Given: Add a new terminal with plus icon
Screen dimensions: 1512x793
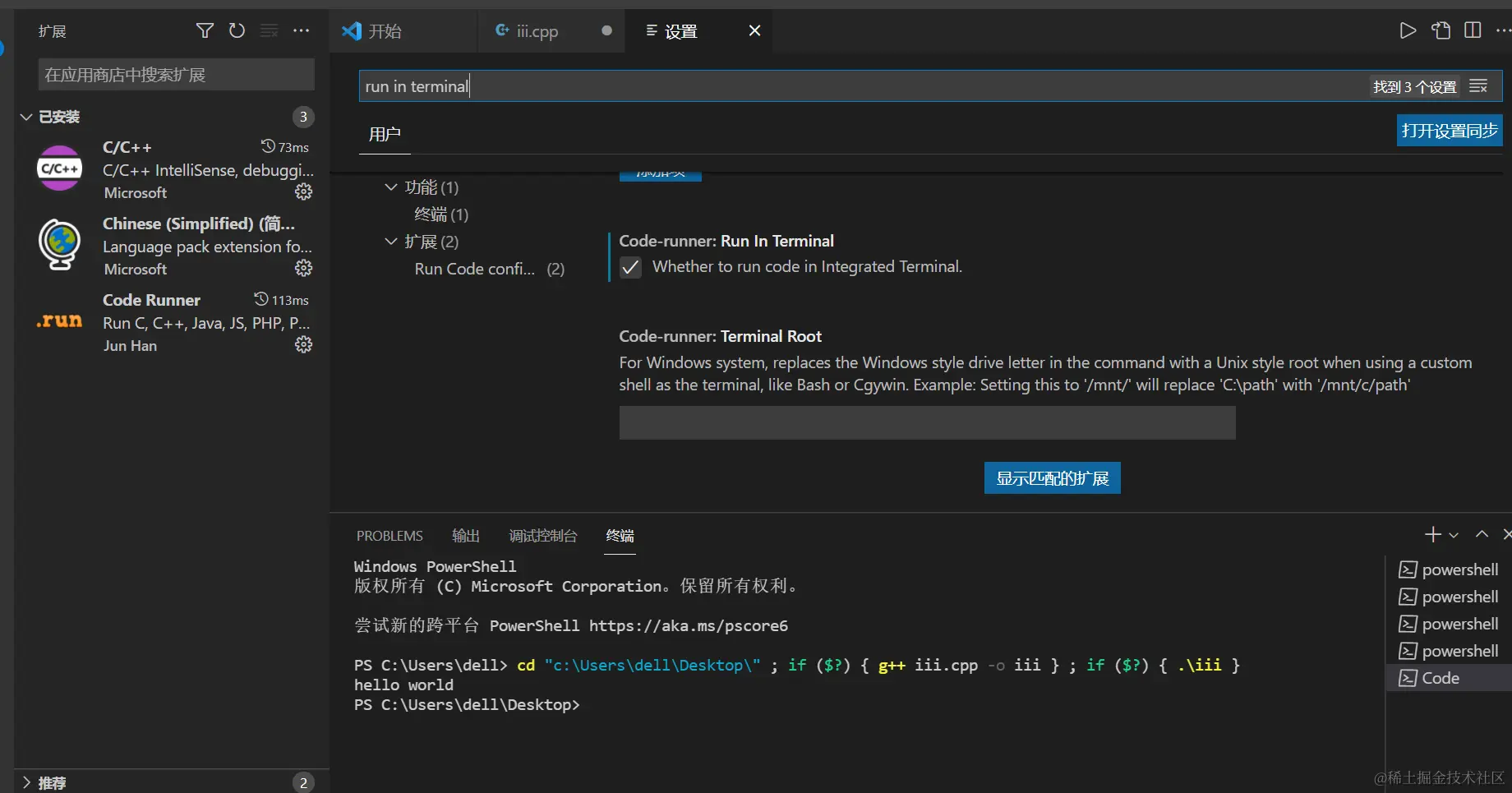Looking at the screenshot, I should point(1432,535).
